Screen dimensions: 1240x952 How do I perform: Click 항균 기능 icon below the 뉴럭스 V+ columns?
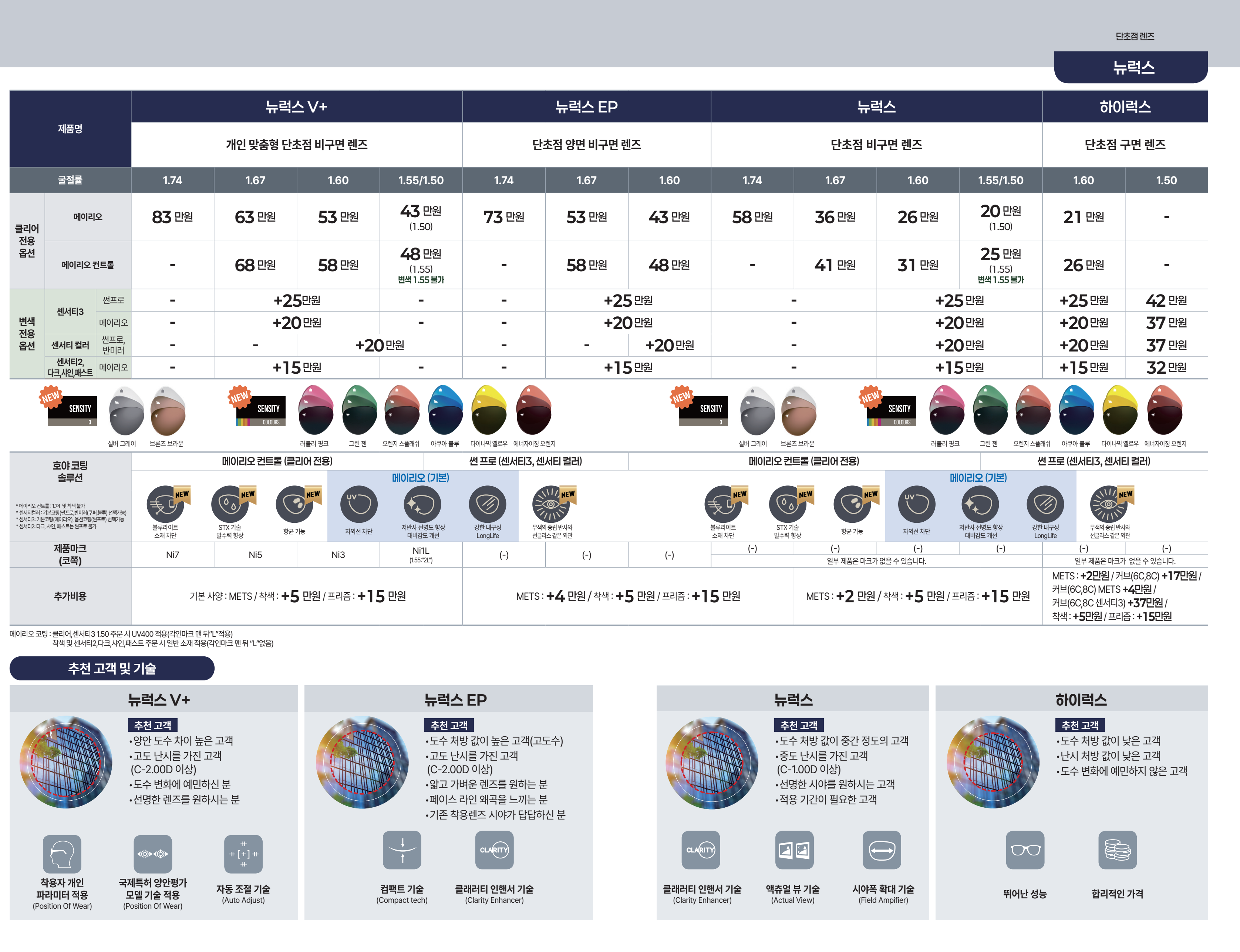click(x=294, y=504)
